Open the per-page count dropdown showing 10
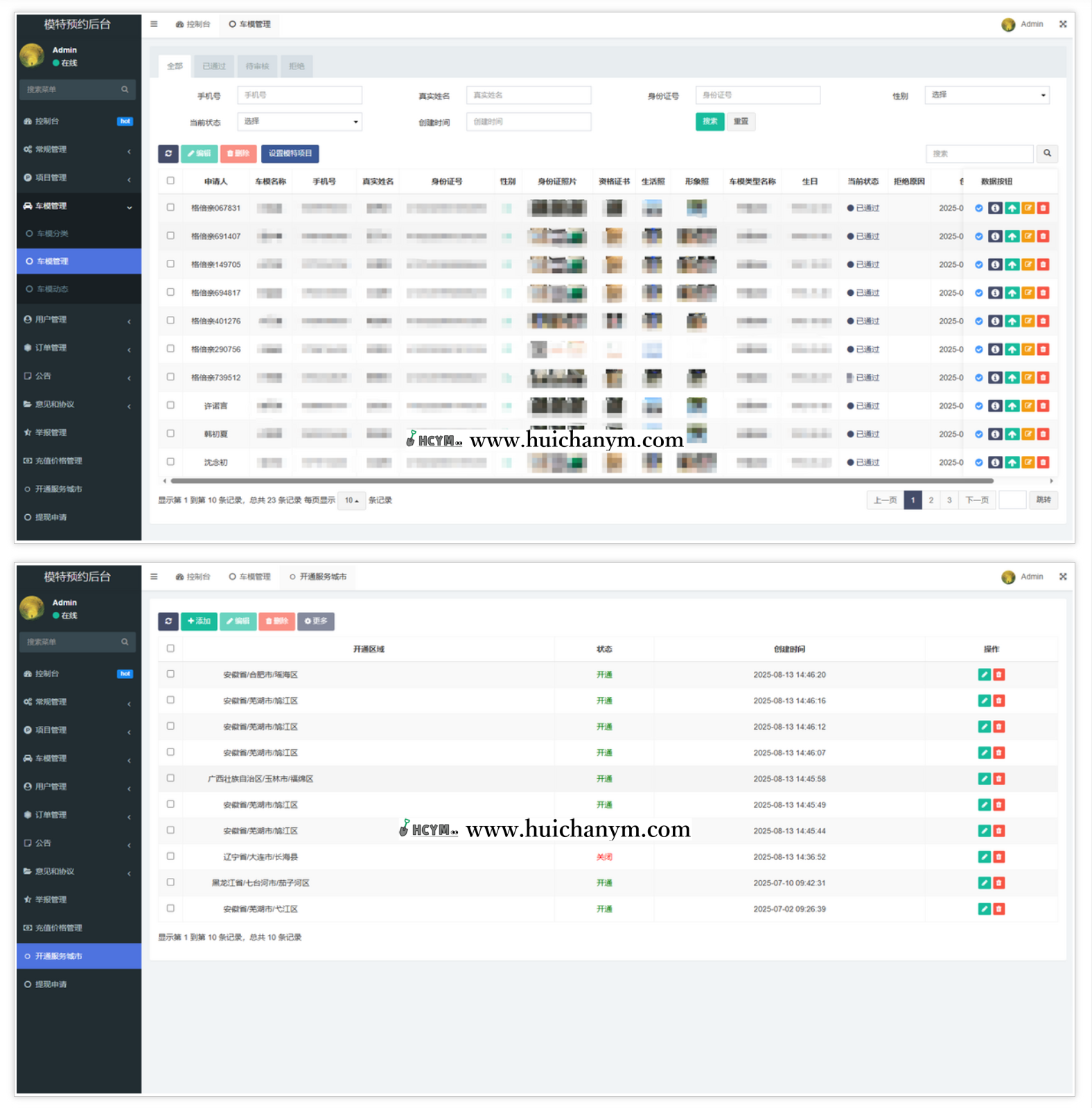This screenshot has height=1108, width=1092. coord(351,500)
